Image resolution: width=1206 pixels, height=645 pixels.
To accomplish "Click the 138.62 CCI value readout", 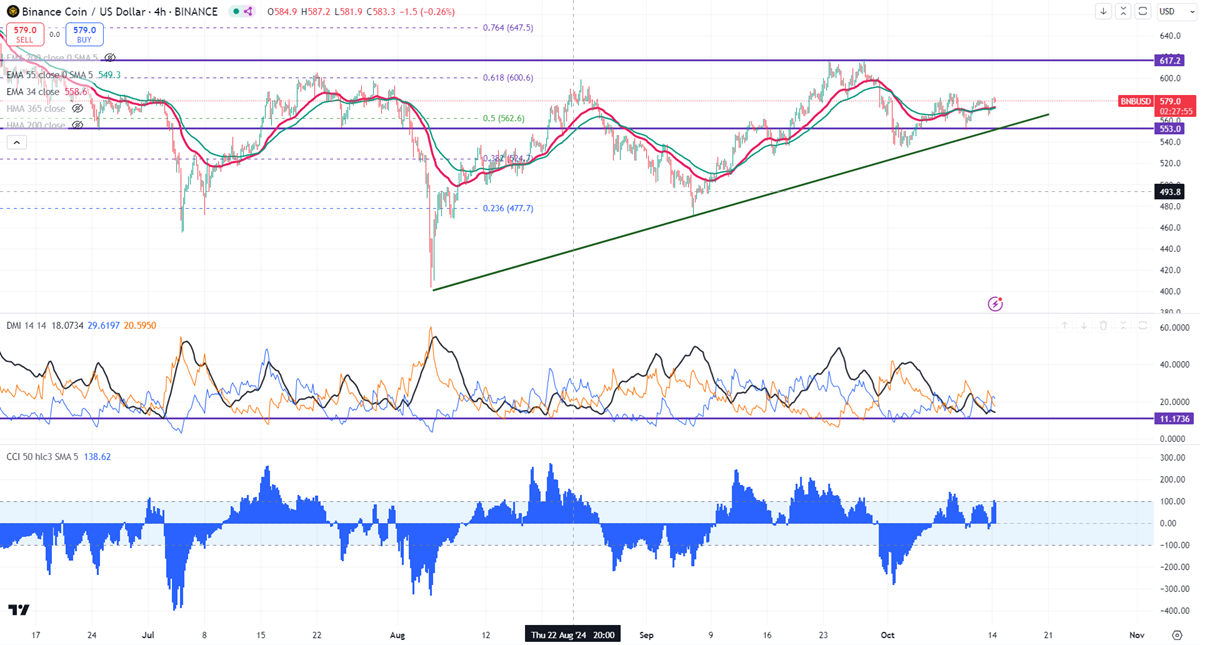I will point(99,457).
